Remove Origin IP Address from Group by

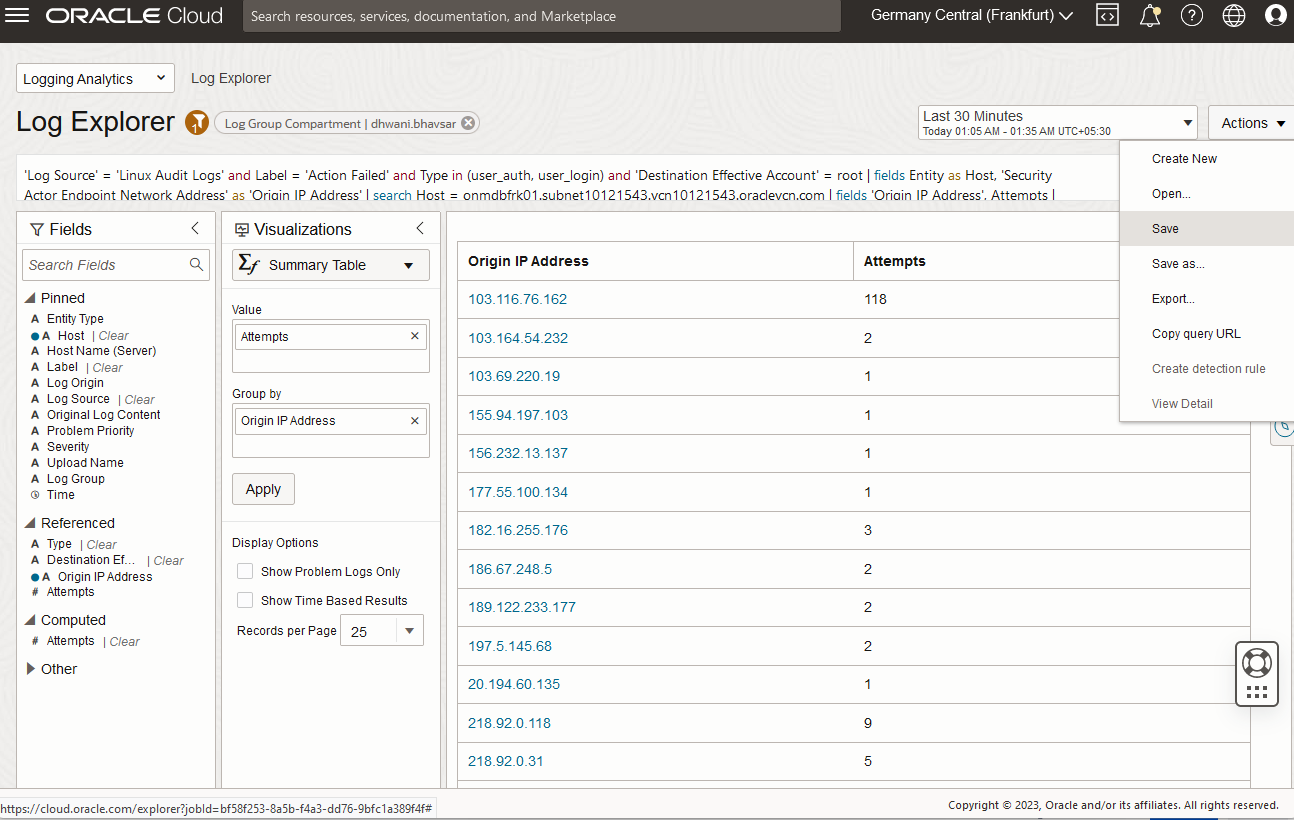click(x=415, y=421)
